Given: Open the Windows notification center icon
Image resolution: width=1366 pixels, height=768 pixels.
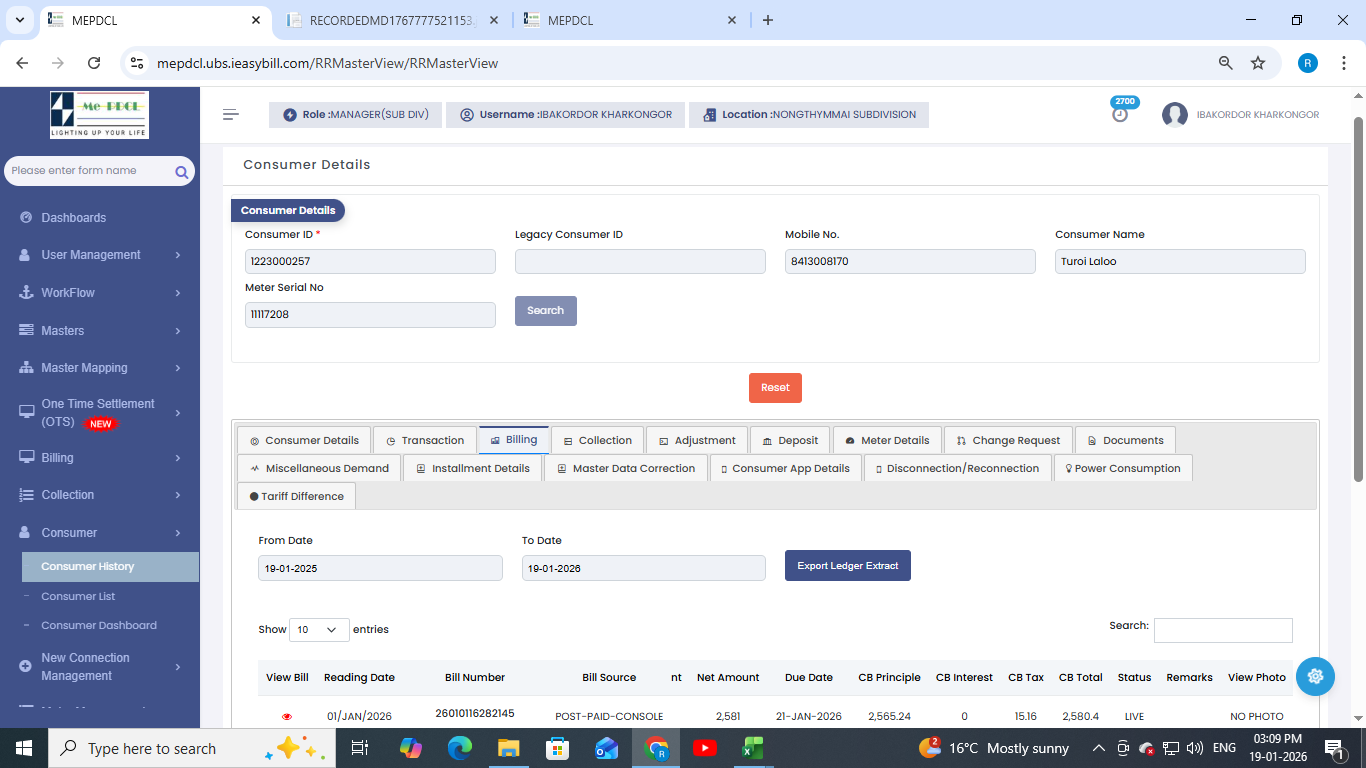Looking at the screenshot, I should [x=1335, y=748].
